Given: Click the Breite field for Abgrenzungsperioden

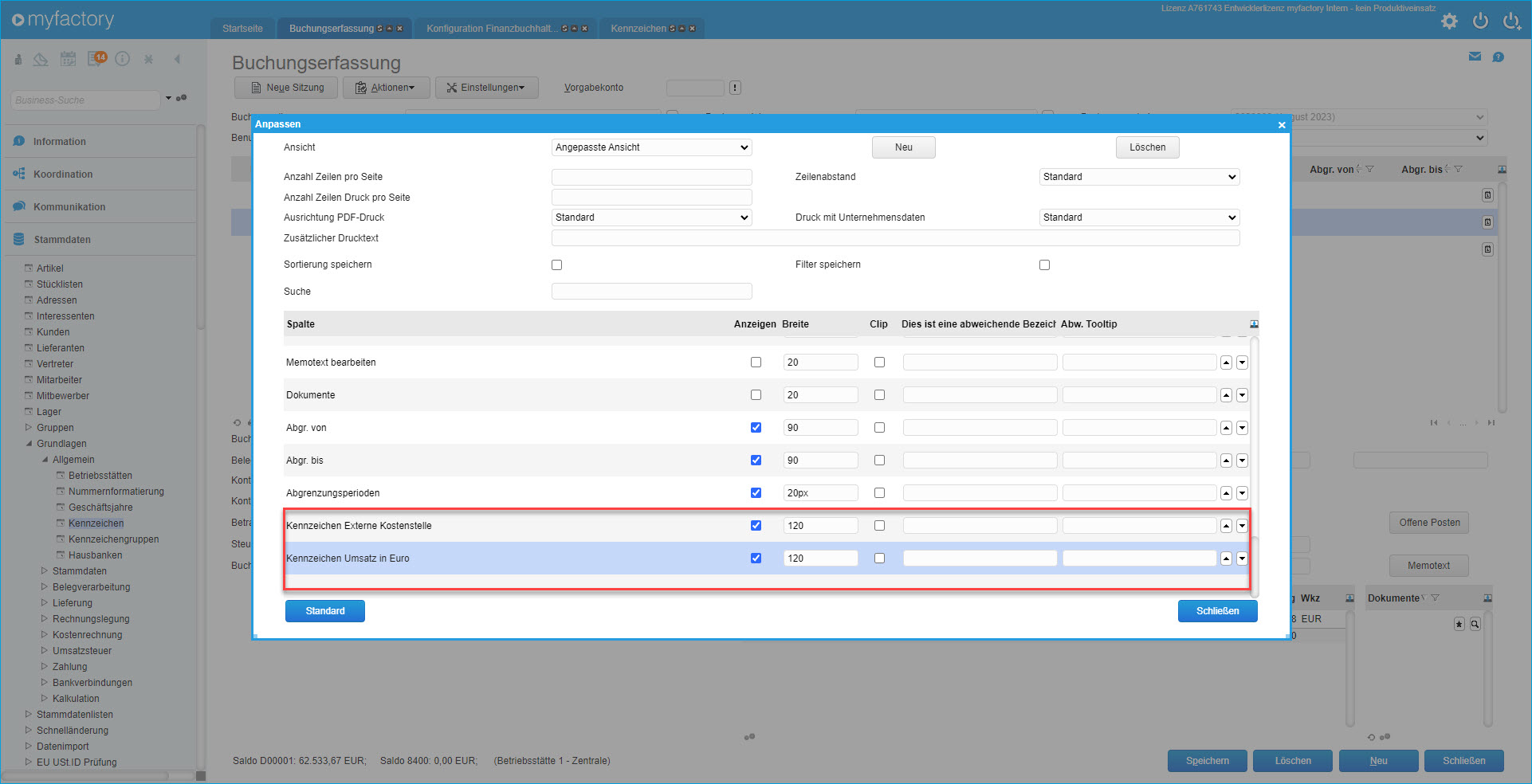Looking at the screenshot, I should click(x=820, y=493).
